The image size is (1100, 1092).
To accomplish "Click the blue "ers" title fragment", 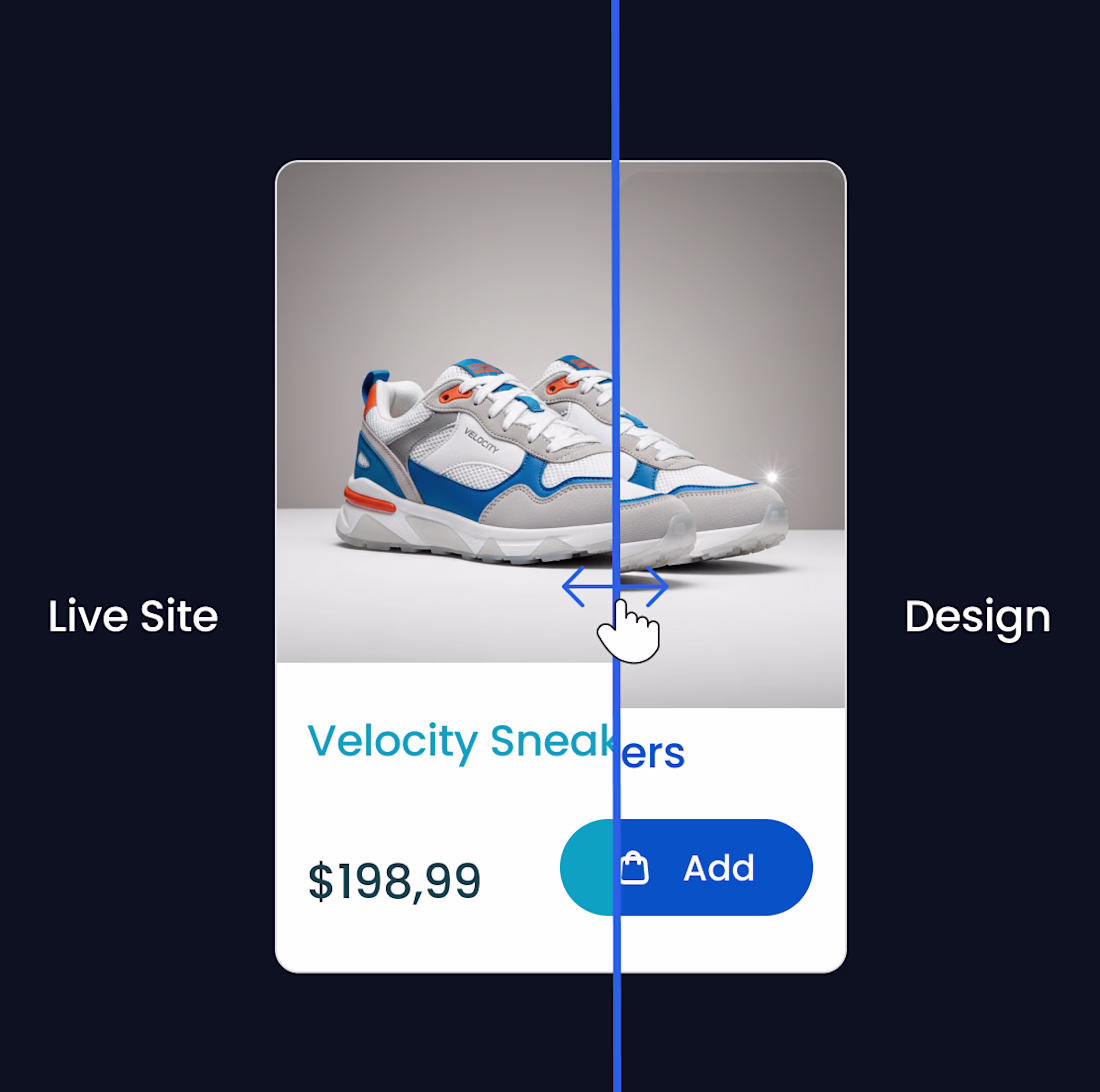I will (x=653, y=754).
